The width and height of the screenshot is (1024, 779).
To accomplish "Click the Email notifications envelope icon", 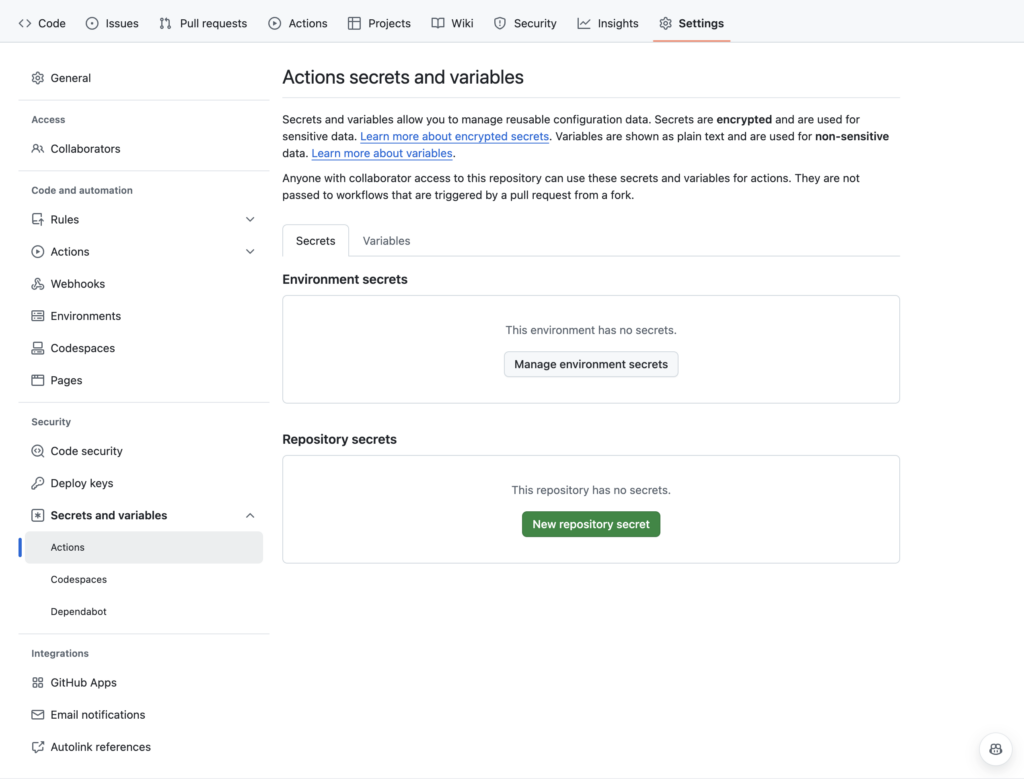I will tap(38, 714).
